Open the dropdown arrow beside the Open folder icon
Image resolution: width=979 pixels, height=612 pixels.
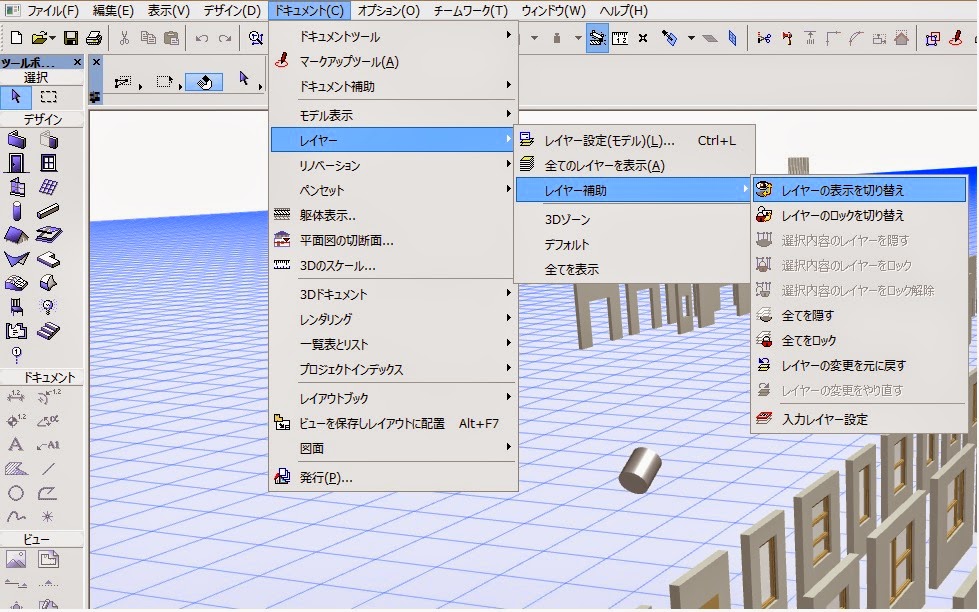pos(52,39)
